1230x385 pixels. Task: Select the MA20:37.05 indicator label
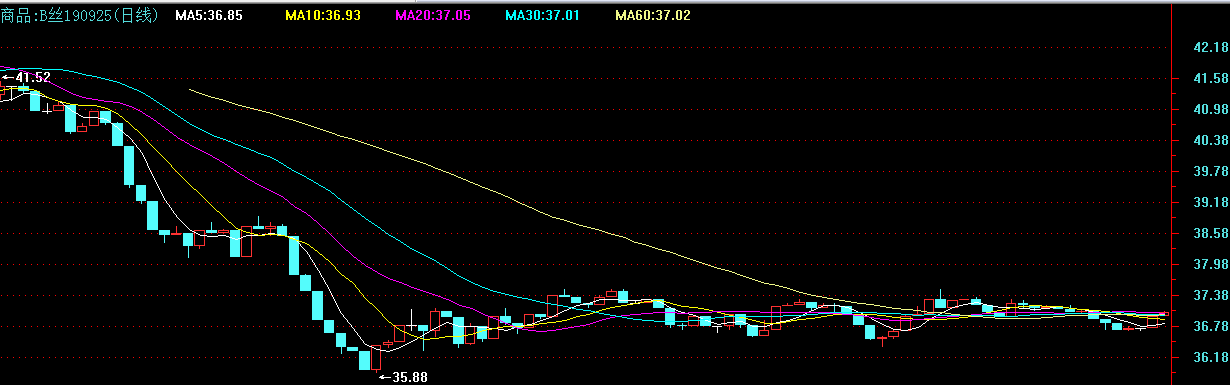[433, 15]
